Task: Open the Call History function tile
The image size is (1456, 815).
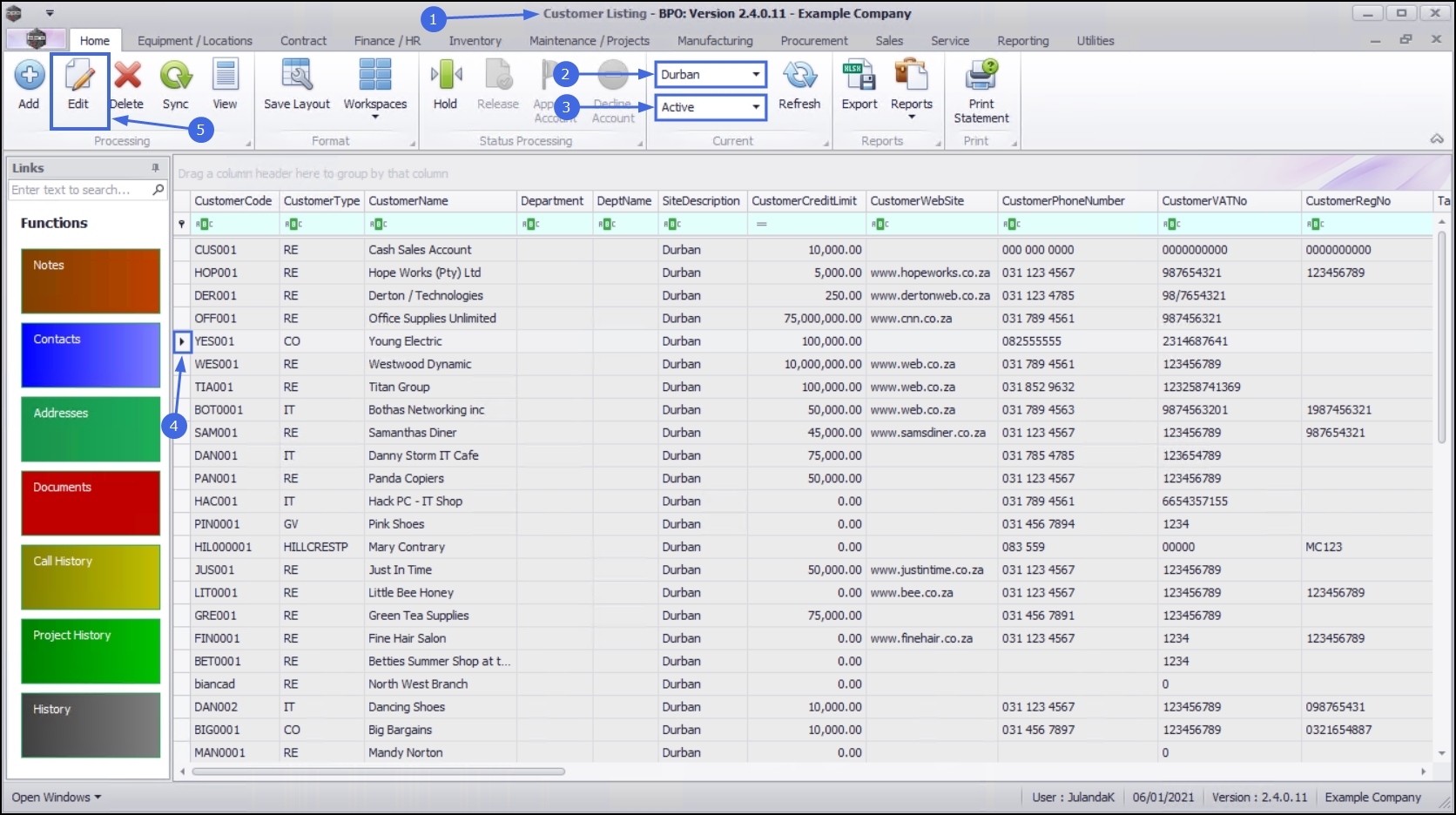Action: click(x=91, y=577)
